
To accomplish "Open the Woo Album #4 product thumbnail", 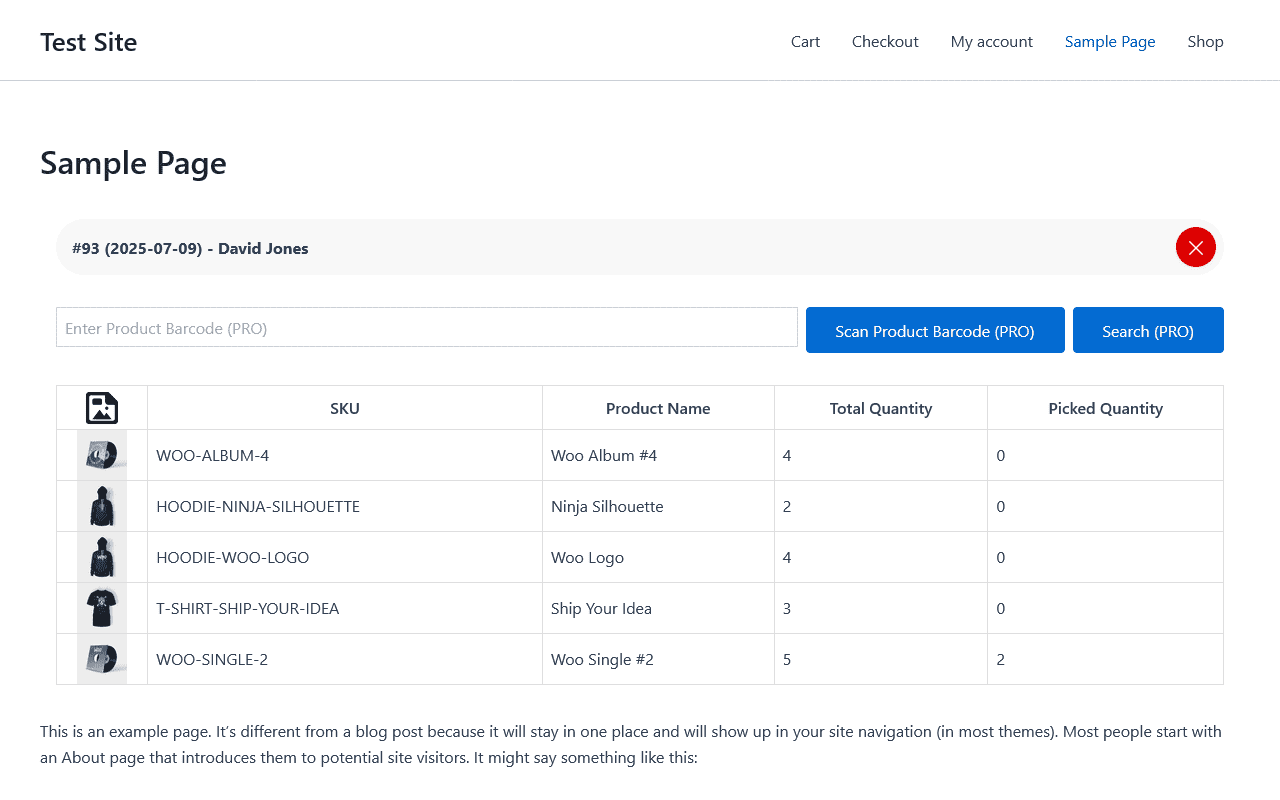I will click(102, 455).
